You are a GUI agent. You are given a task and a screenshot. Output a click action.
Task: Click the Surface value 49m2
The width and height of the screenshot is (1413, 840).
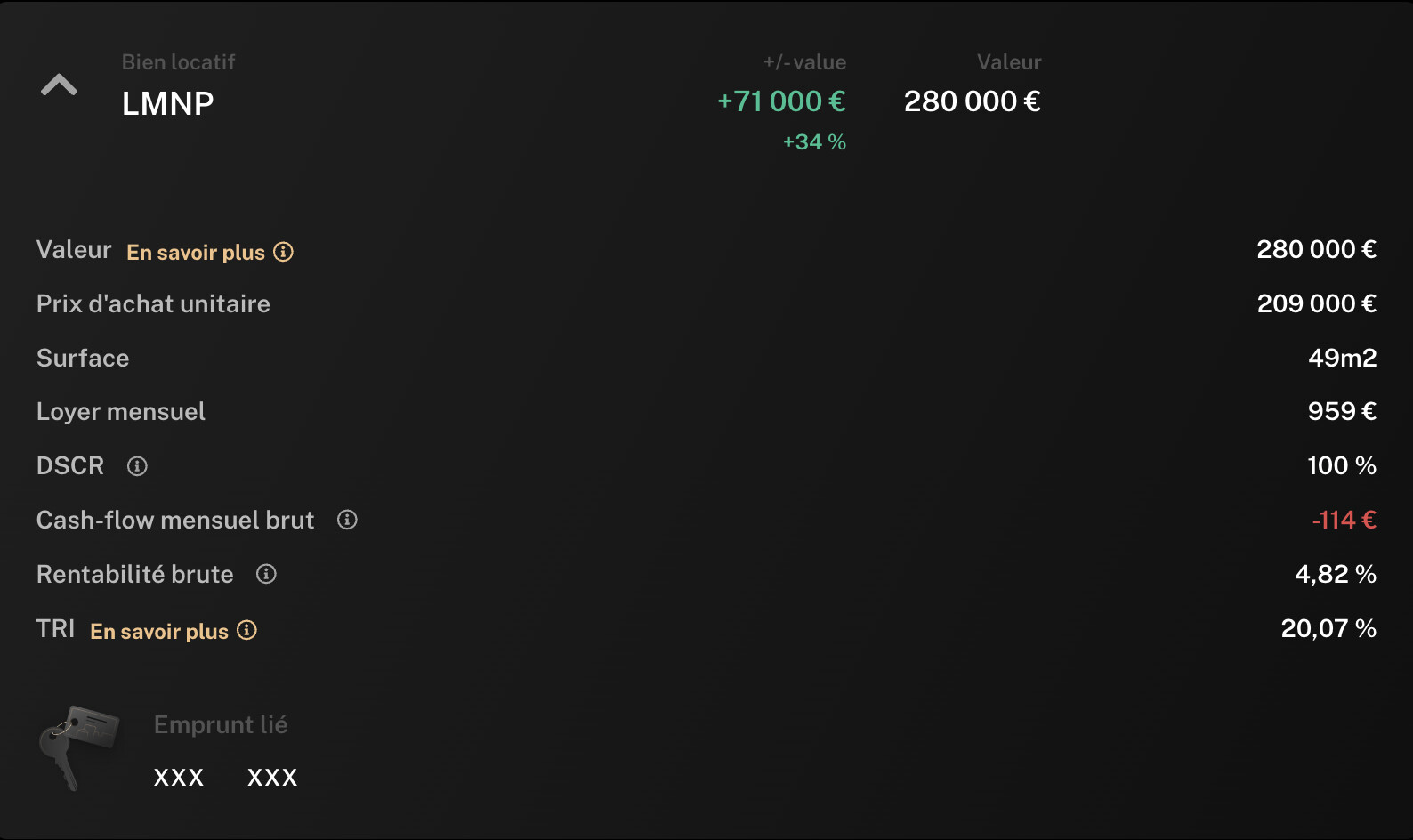[x=1343, y=359]
